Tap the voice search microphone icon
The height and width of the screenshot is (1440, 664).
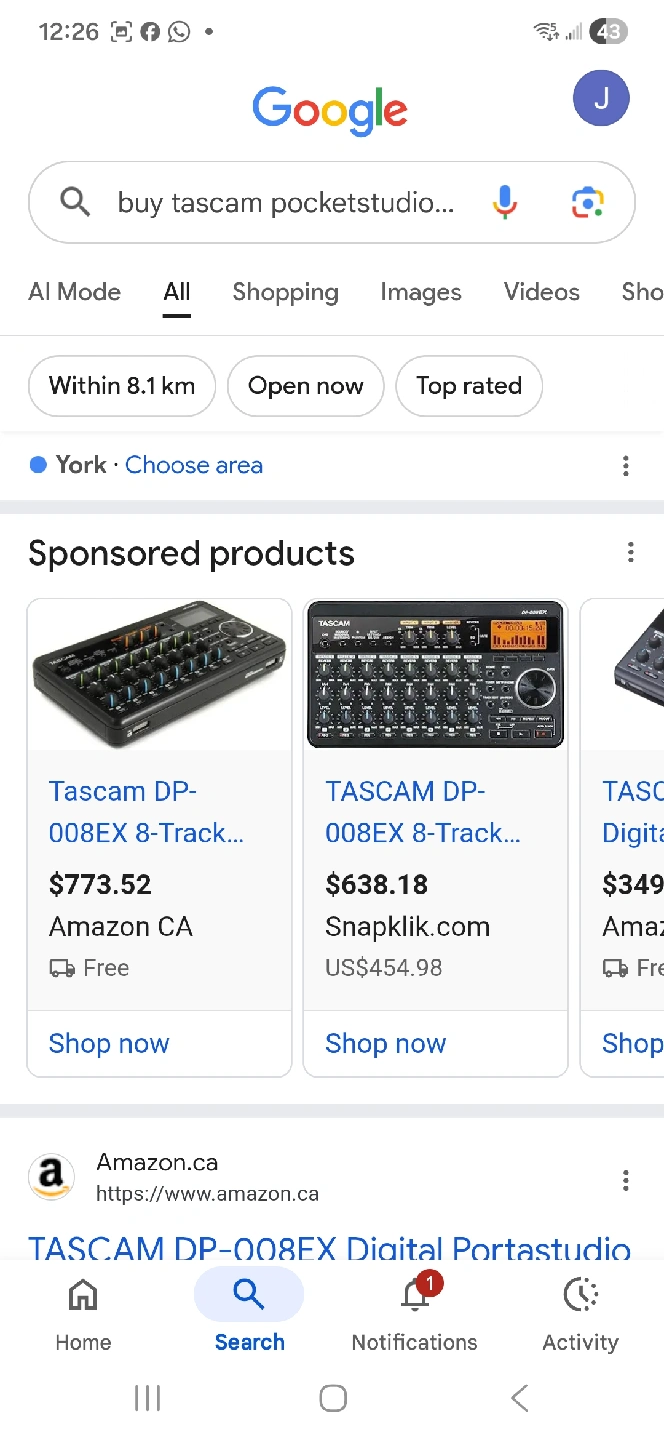505,203
